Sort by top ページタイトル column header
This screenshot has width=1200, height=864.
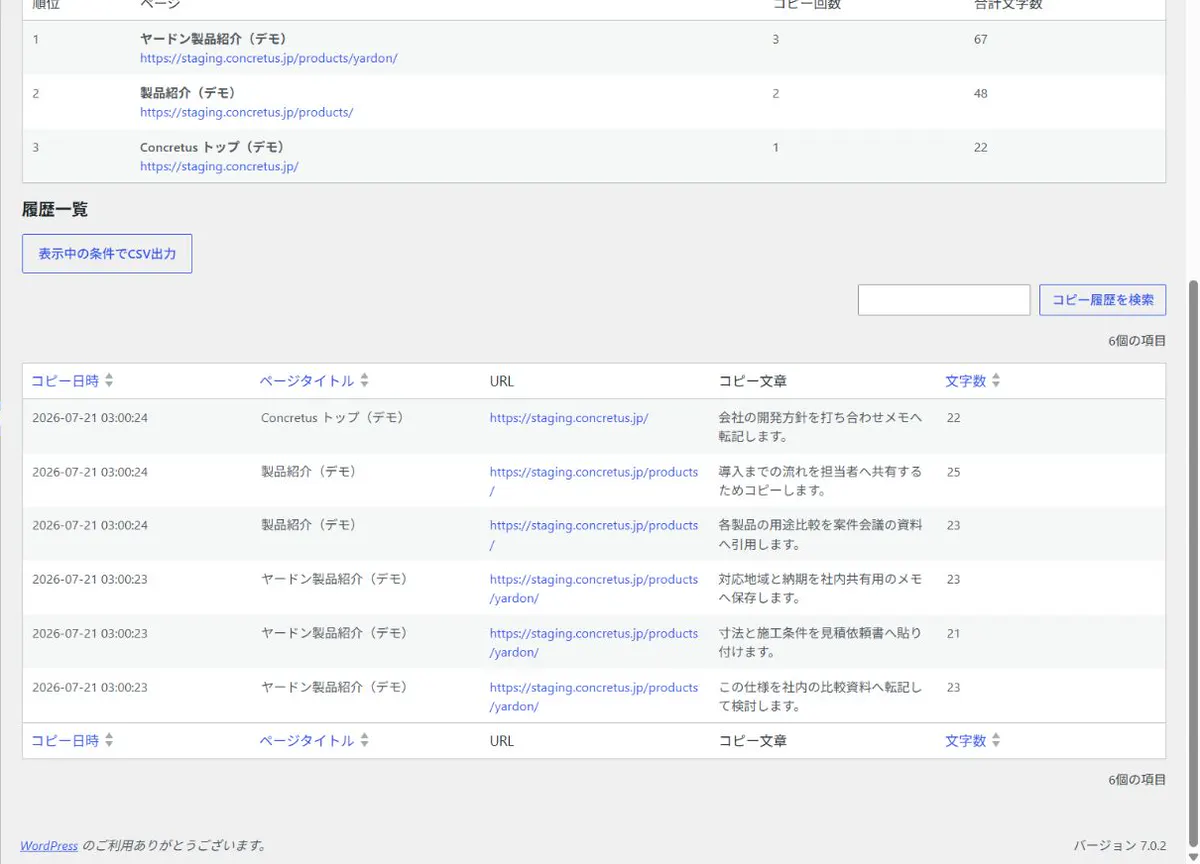(307, 381)
